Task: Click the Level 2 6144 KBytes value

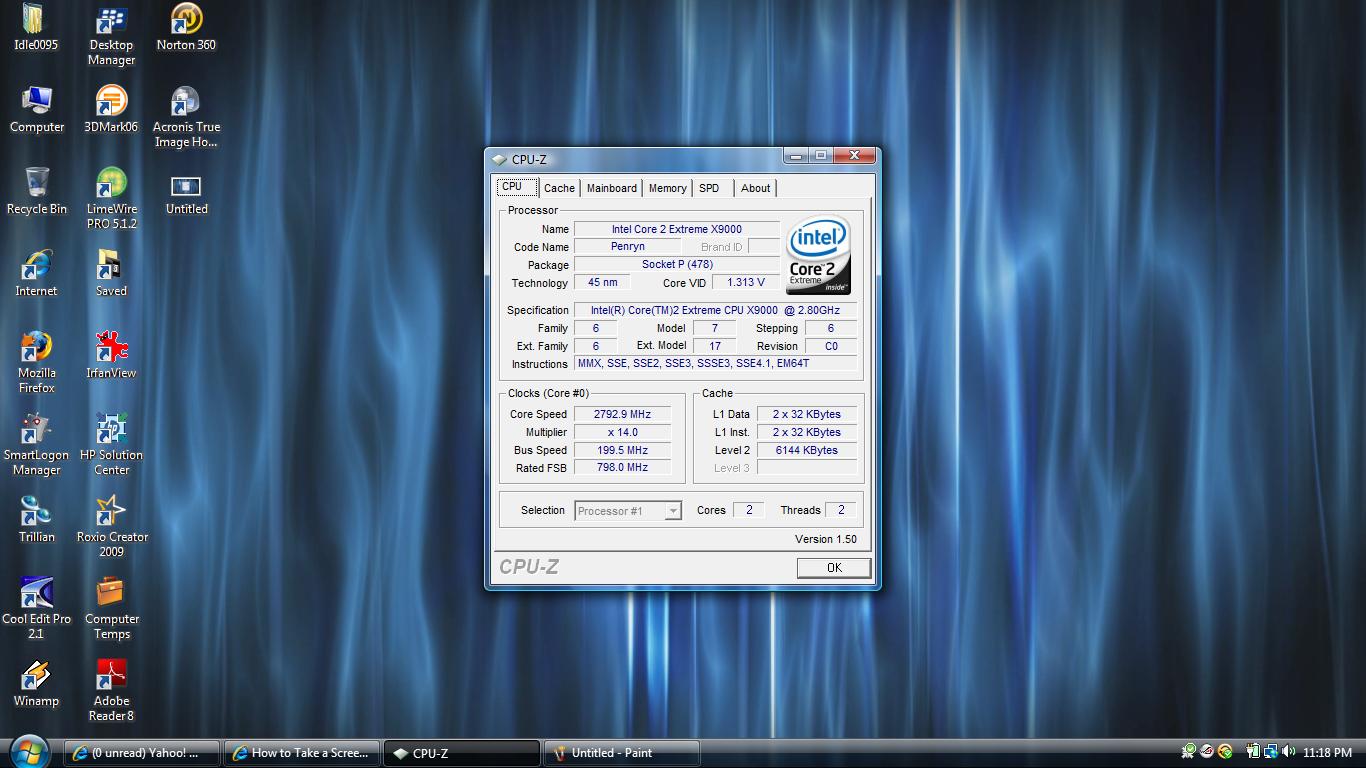Action: point(806,450)
